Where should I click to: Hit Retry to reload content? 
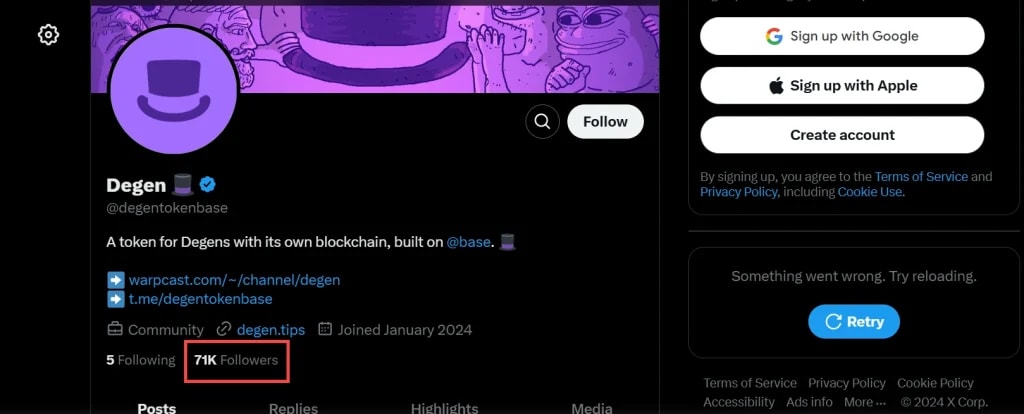(x=853, y=322)
